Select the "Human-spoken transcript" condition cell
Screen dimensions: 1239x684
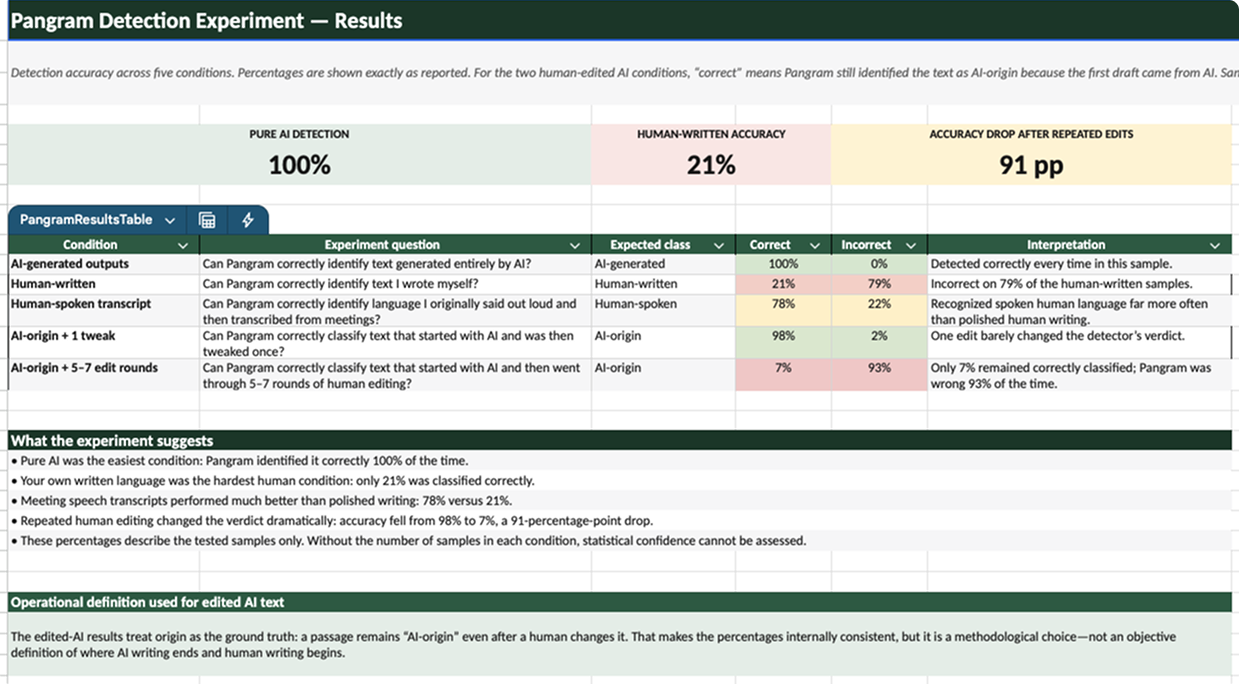tap(104, 310)
